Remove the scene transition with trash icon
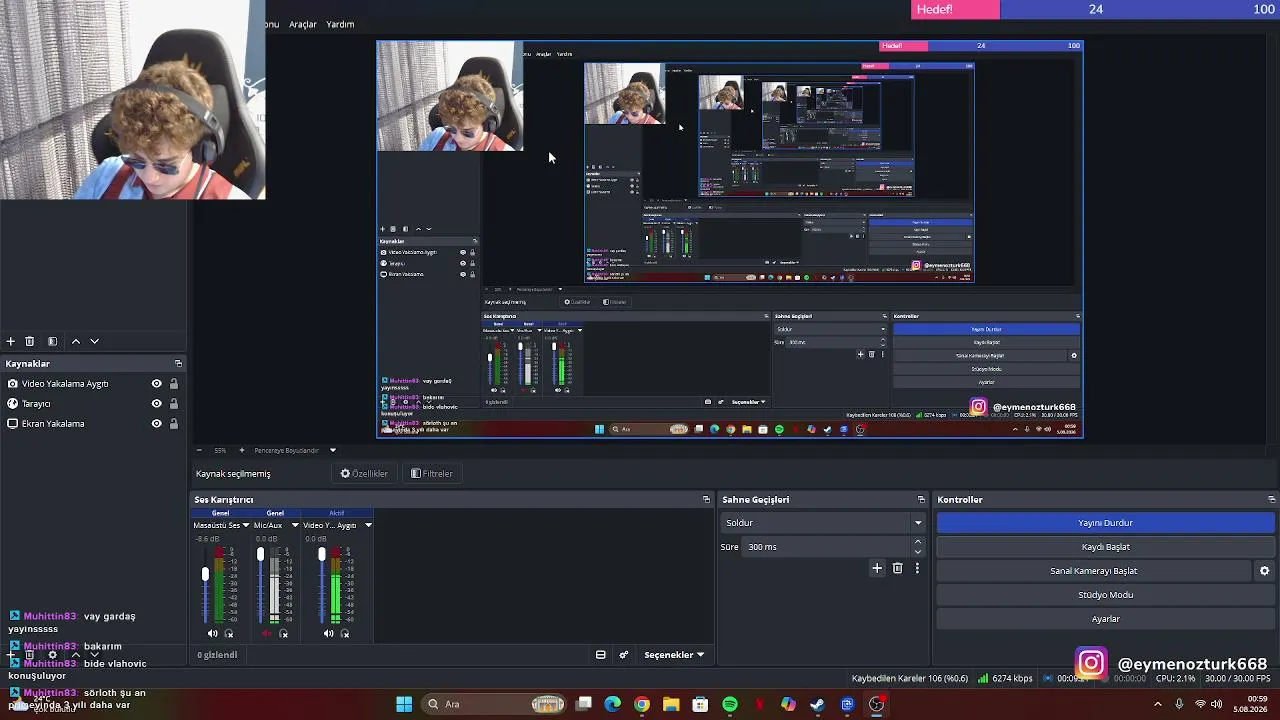Screen dimensions: 1280x720 click(897, 568)
